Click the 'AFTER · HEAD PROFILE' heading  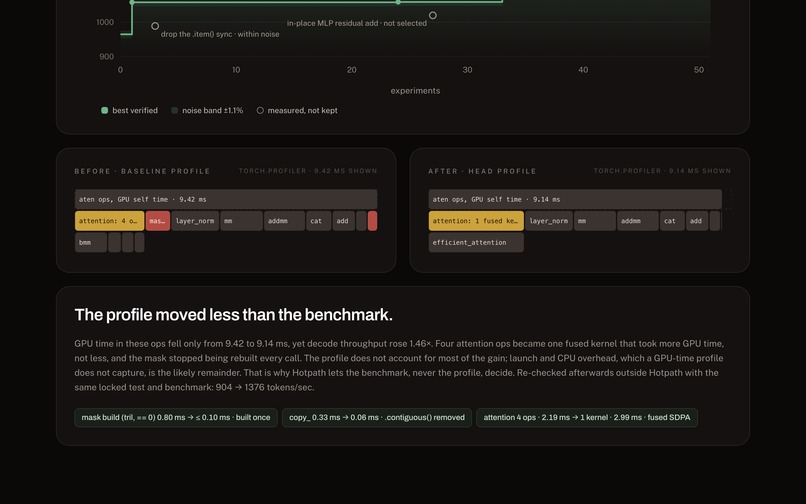tap(482, 171)
